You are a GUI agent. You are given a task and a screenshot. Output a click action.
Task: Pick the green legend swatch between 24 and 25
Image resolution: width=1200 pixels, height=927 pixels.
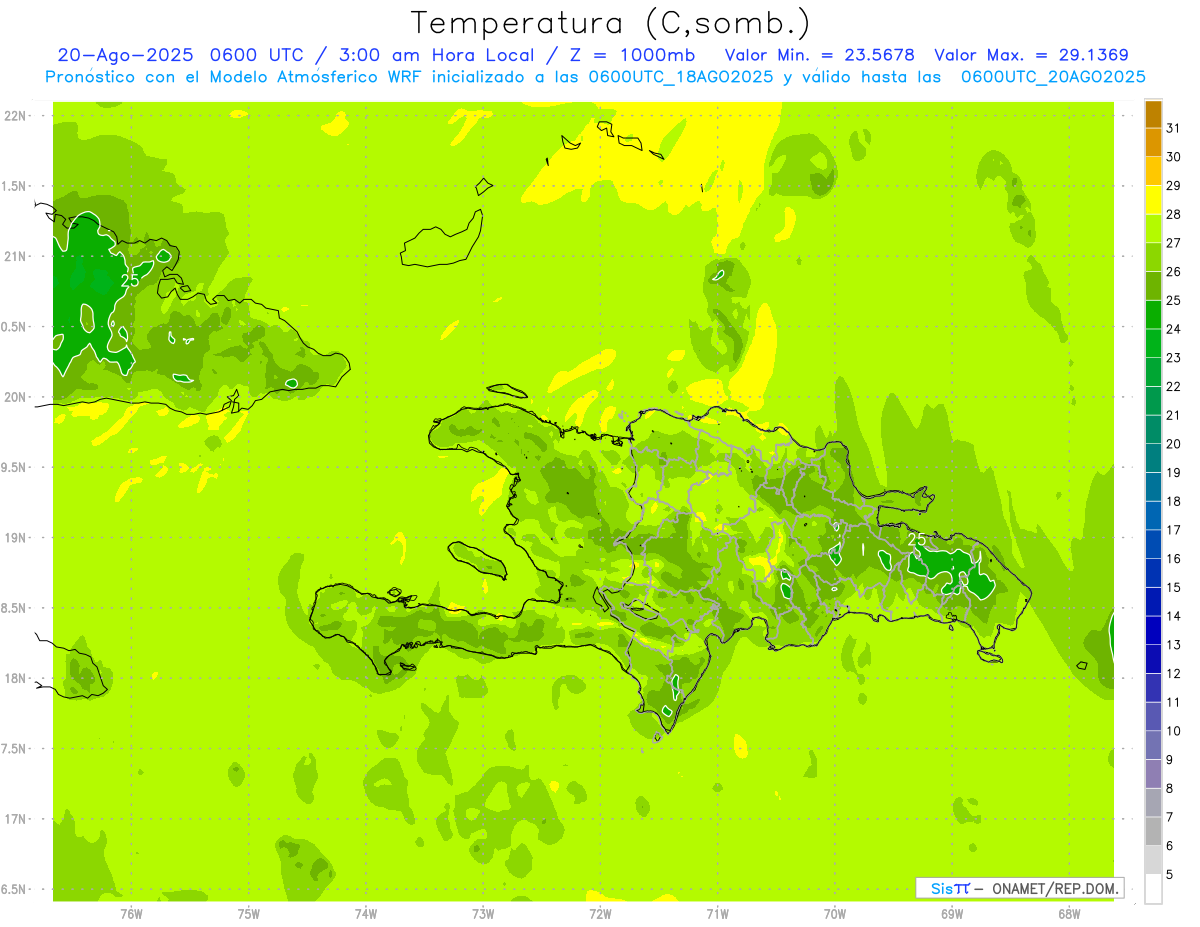1153,315
